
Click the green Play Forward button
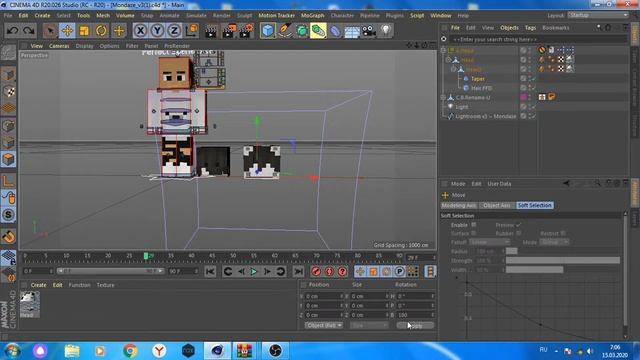pyautogui.click(x=253, y=271)
